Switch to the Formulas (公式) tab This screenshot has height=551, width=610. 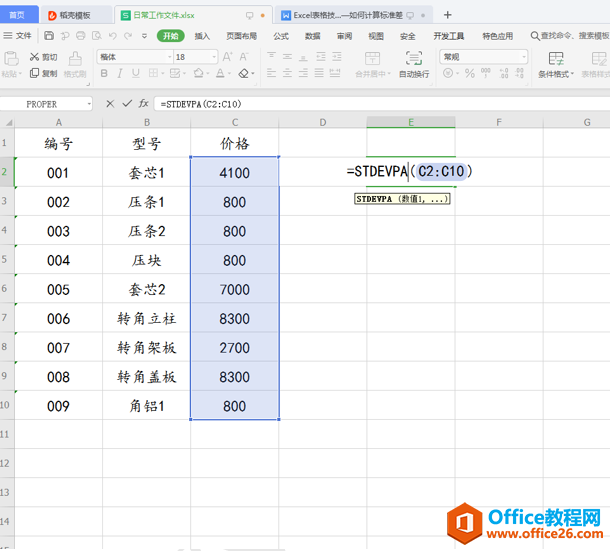point(281,36)
